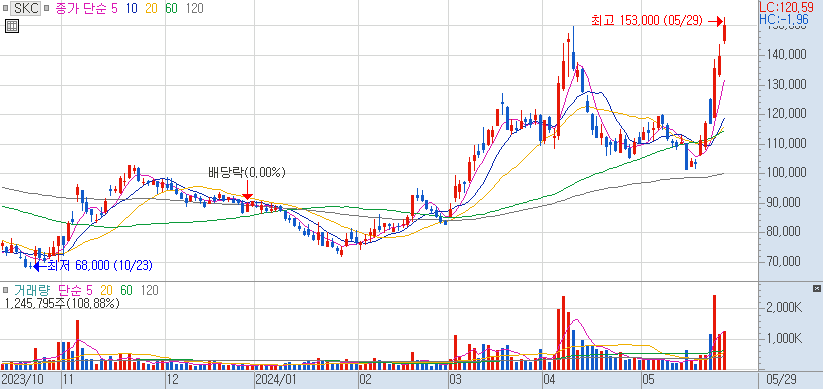Viewport: 823px width, 389px height.
Task: Click the 110,000 price axis label
Action: [x=787, y=143]
